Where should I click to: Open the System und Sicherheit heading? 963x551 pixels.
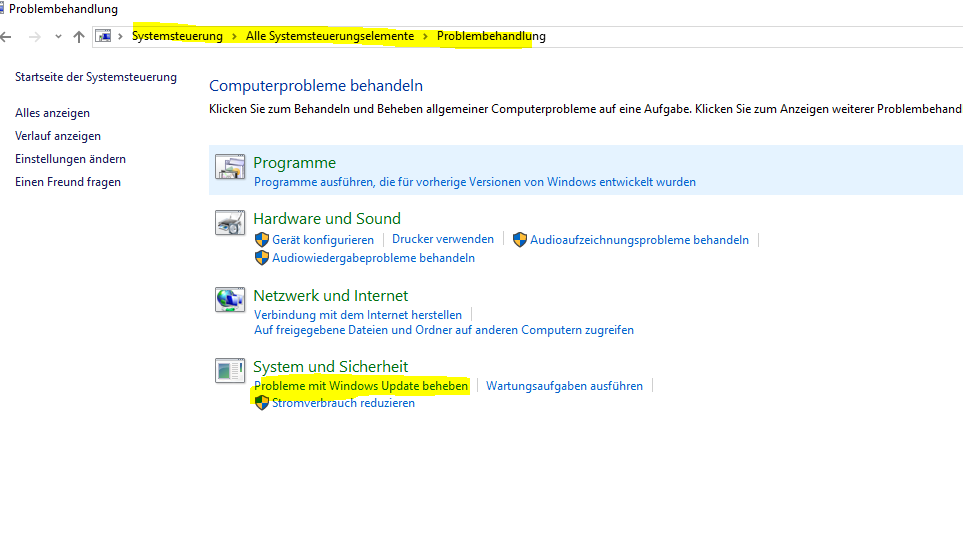pos(330,367)
